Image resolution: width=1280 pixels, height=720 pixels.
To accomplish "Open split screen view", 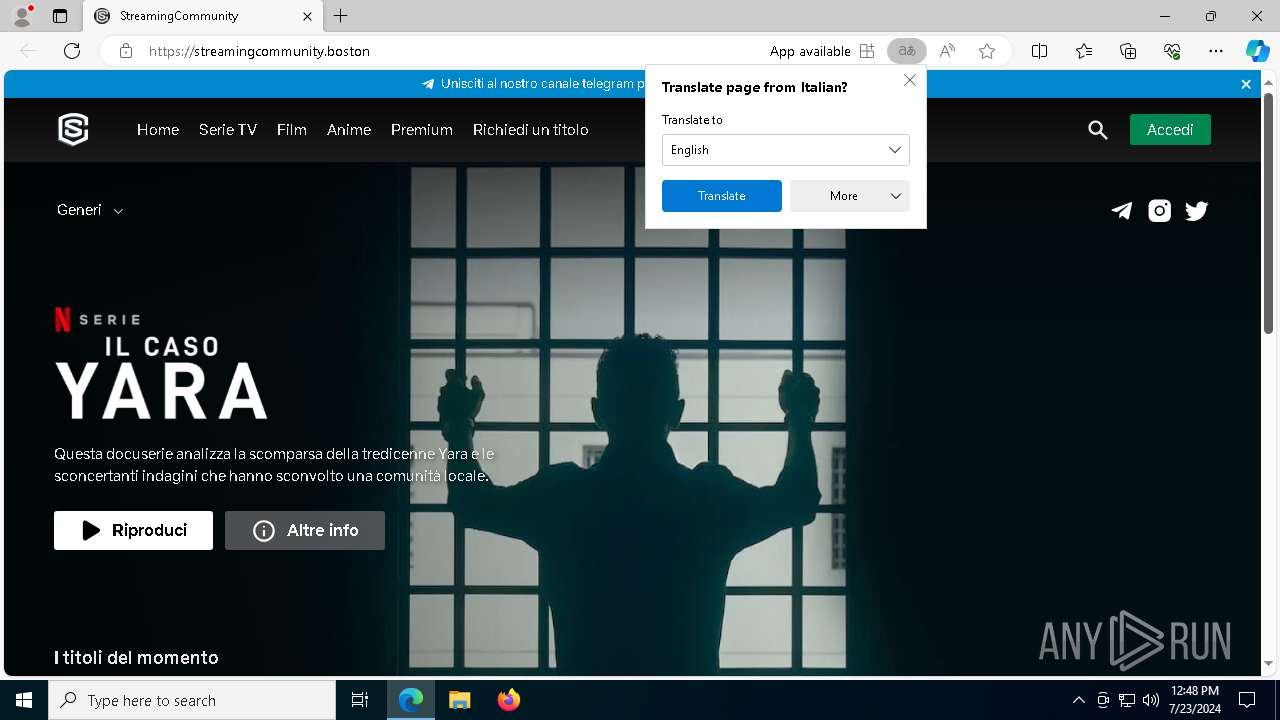I will tap(1039, 51).
